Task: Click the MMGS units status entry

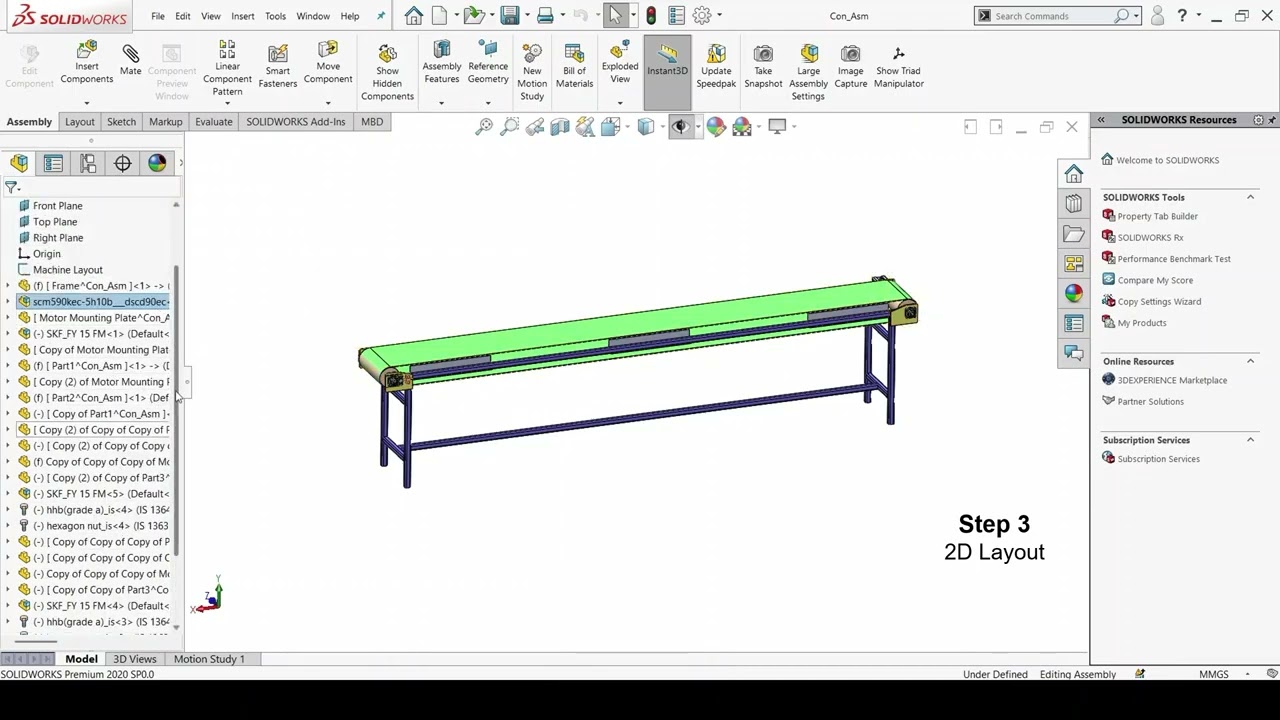Action: [x=1214, y=675]
